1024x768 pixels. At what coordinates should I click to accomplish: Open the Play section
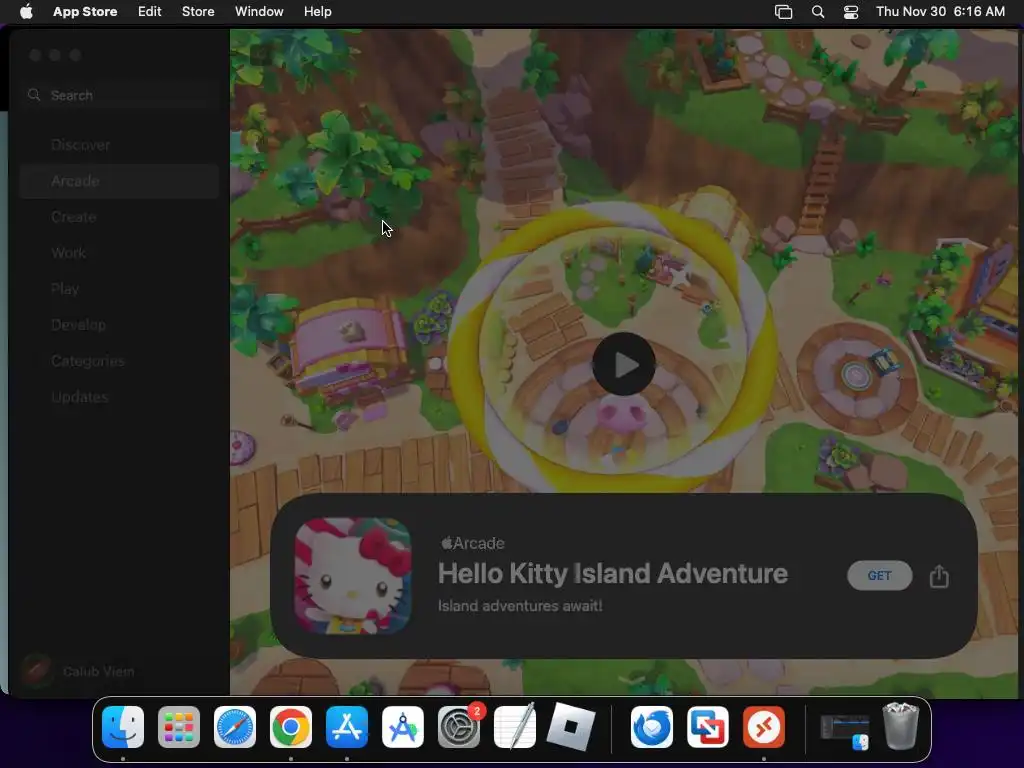[x=65, y=289]
